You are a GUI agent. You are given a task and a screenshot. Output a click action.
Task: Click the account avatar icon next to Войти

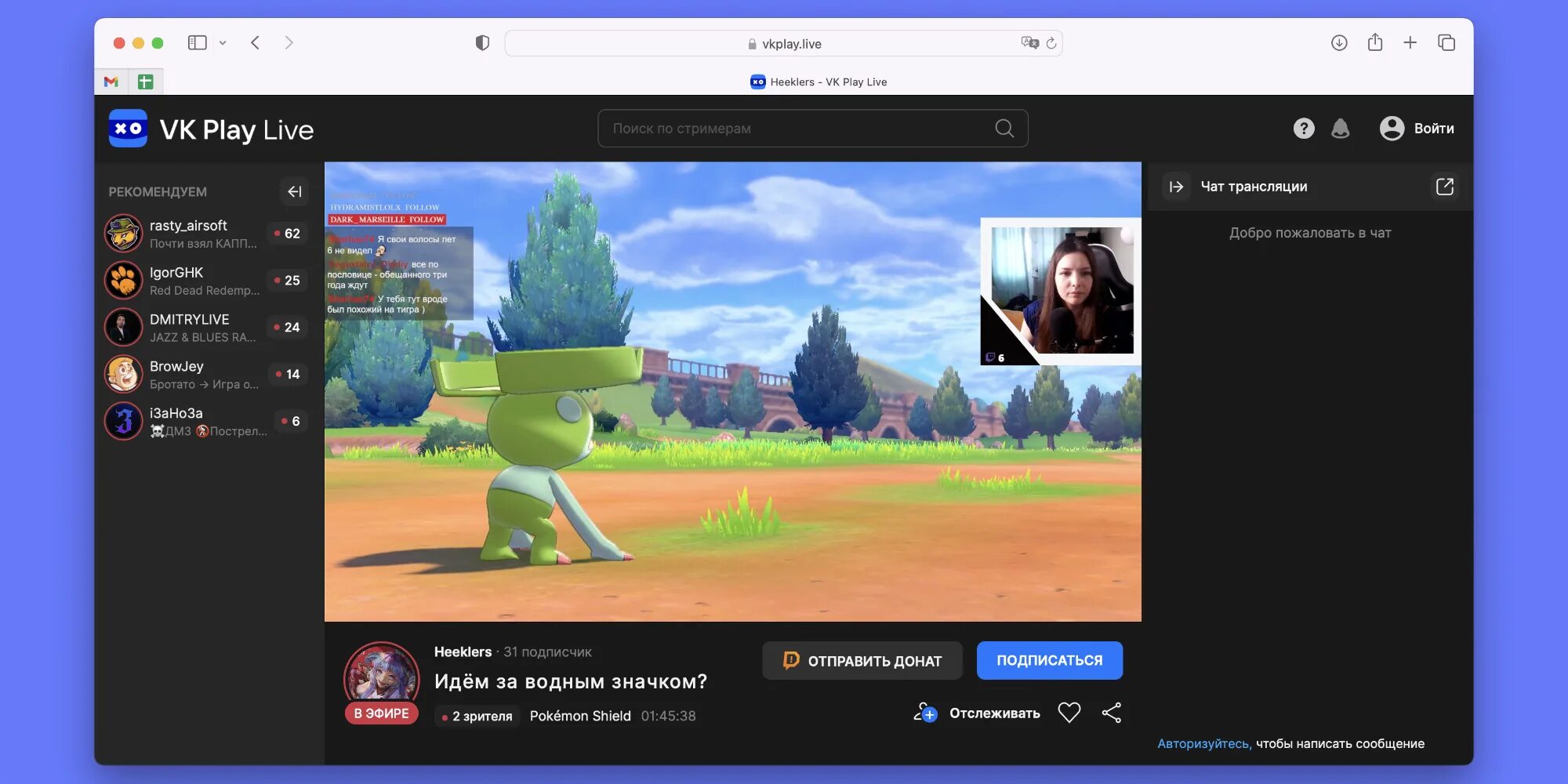pos(1392,129)
